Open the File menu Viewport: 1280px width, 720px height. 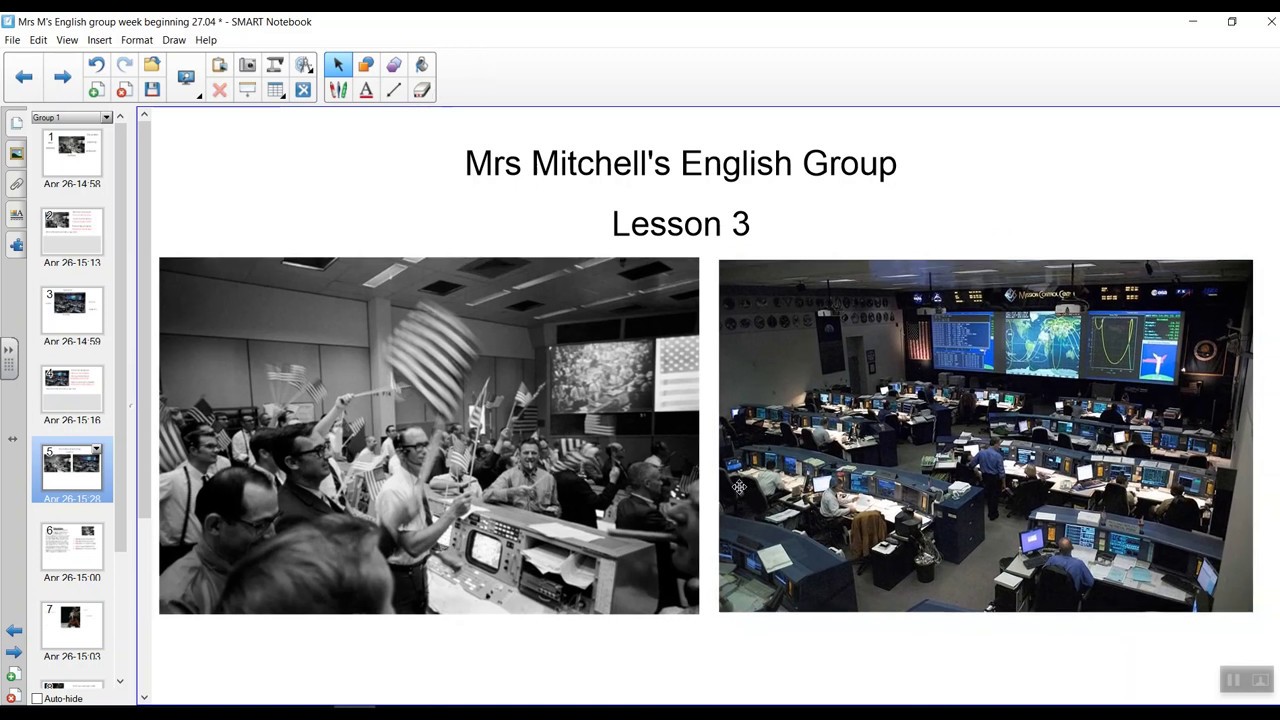[x=12, y=40]
